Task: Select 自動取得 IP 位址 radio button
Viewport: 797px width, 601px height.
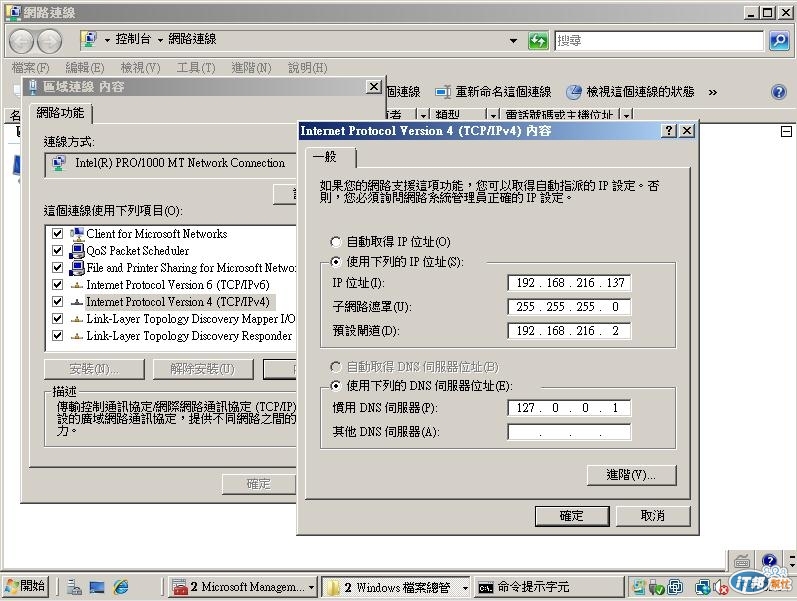Action: pos(335,242)
